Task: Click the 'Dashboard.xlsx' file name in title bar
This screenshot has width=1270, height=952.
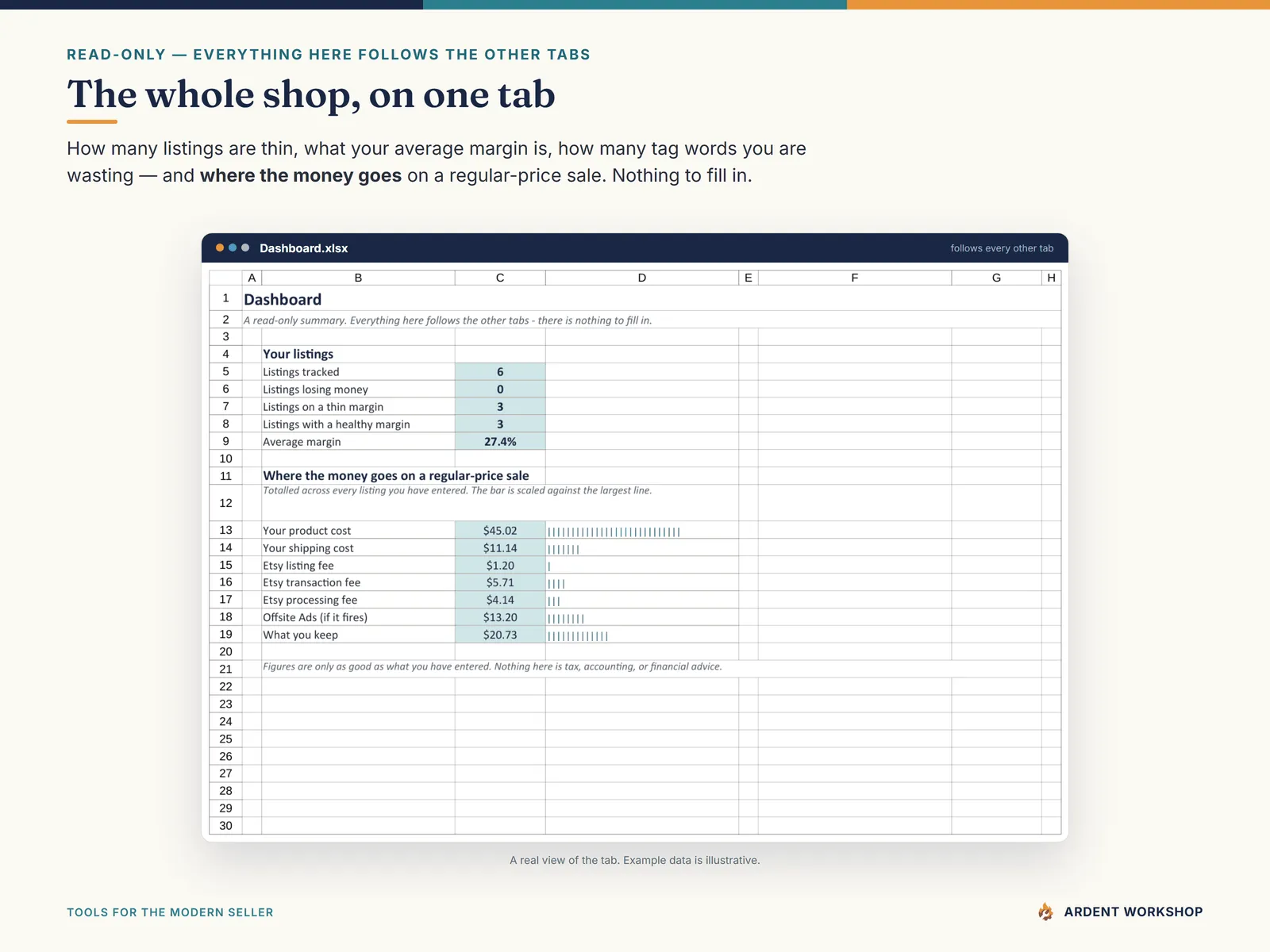Action: 303,248
